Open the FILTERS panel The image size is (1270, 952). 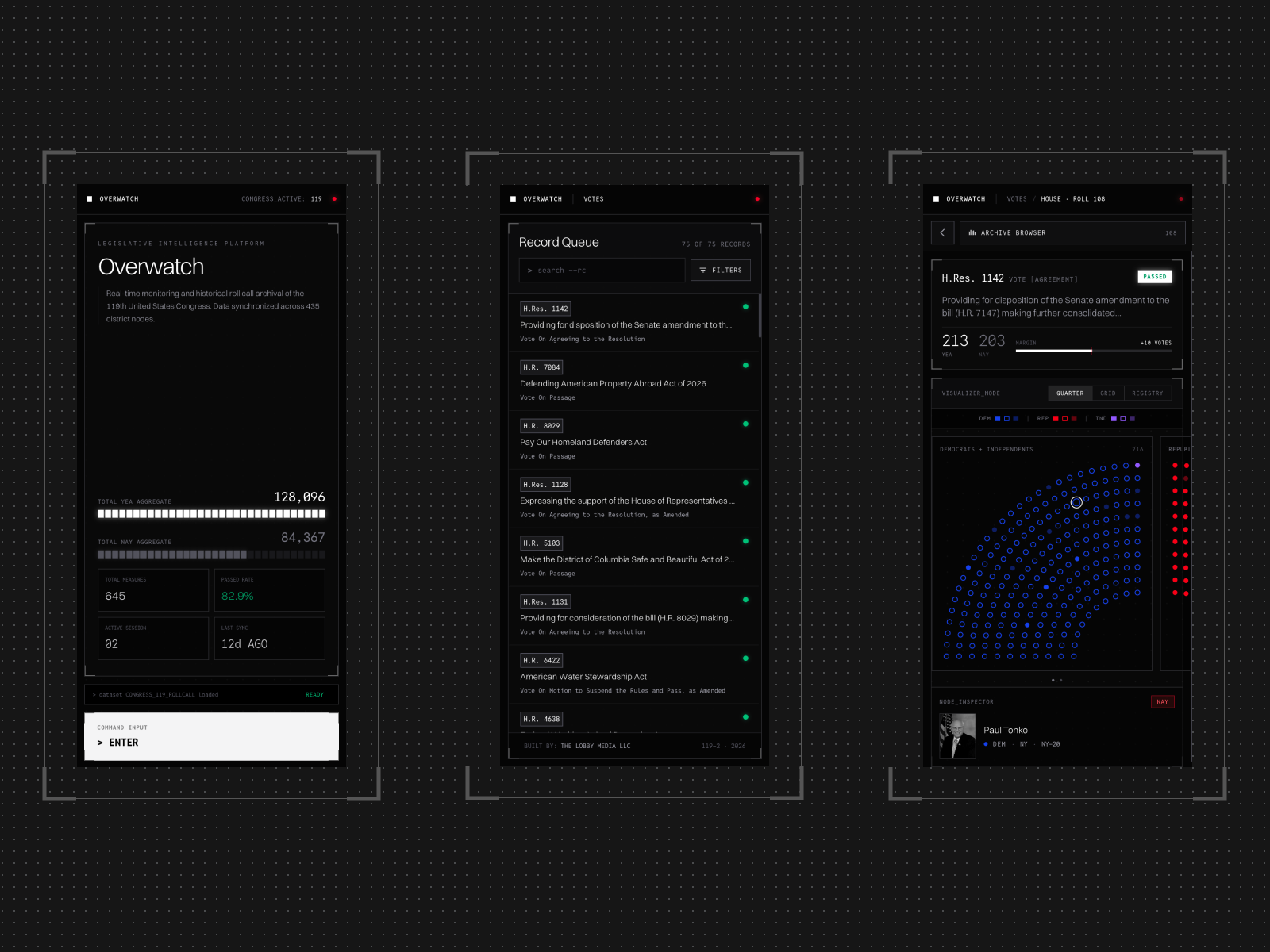[x=721, y=270]
